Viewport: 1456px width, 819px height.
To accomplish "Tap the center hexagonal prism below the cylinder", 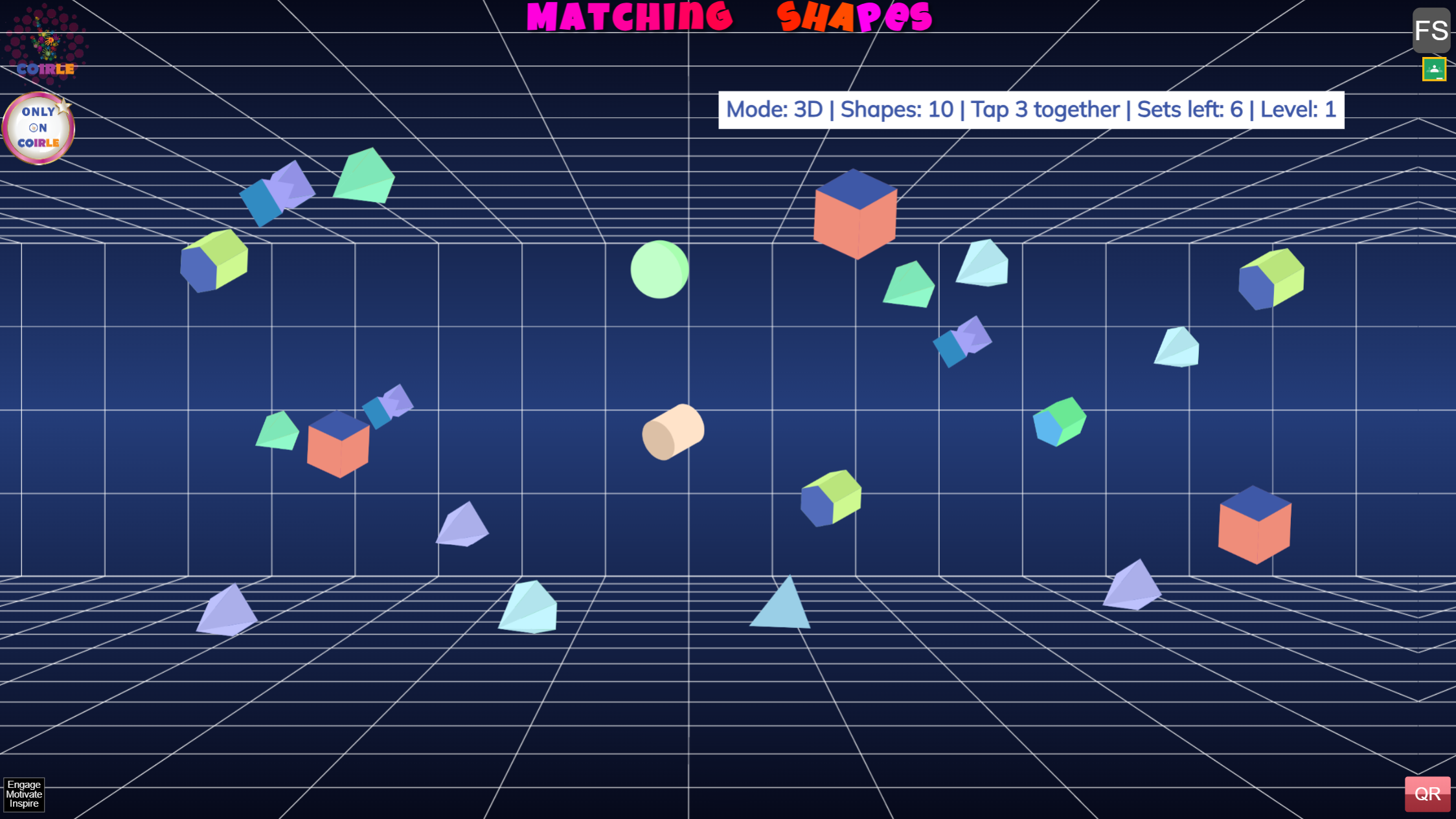I will [830, 499].
